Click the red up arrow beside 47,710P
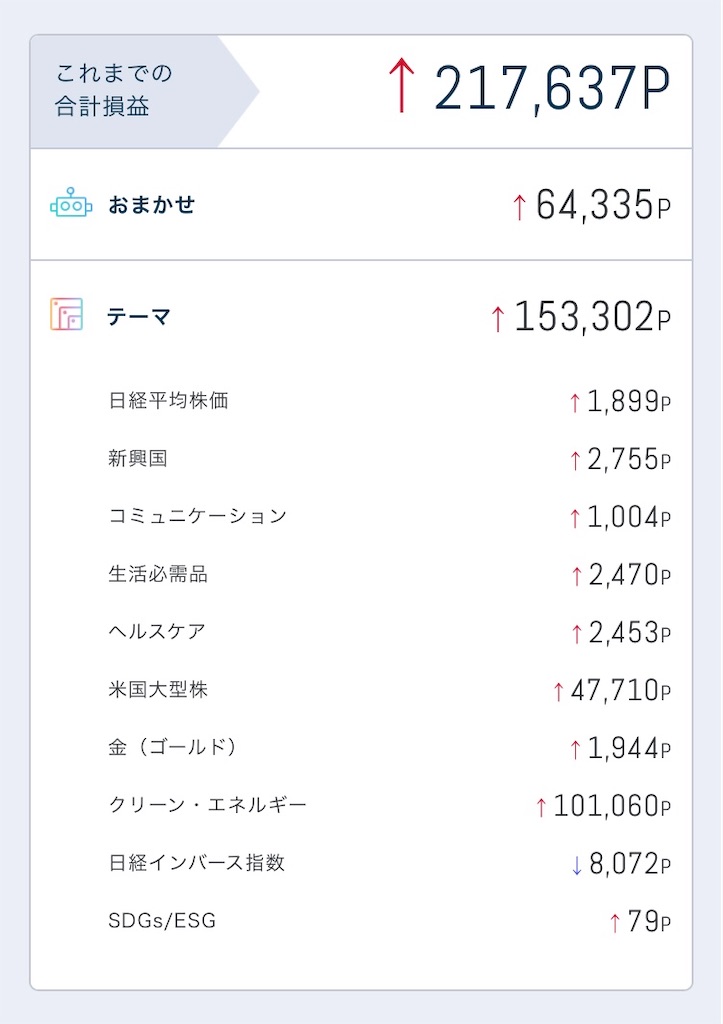Image resolution: width=723 pixels, height=1024 pixels. [558, 692]
